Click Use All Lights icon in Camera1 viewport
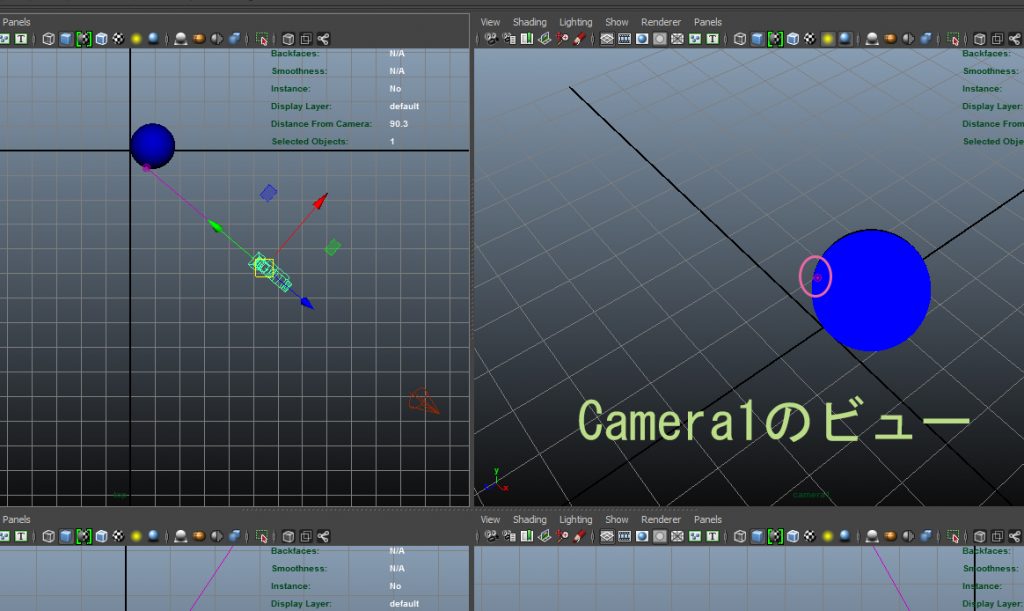This screenshot has width=1024, height=611. coord(828,39)
